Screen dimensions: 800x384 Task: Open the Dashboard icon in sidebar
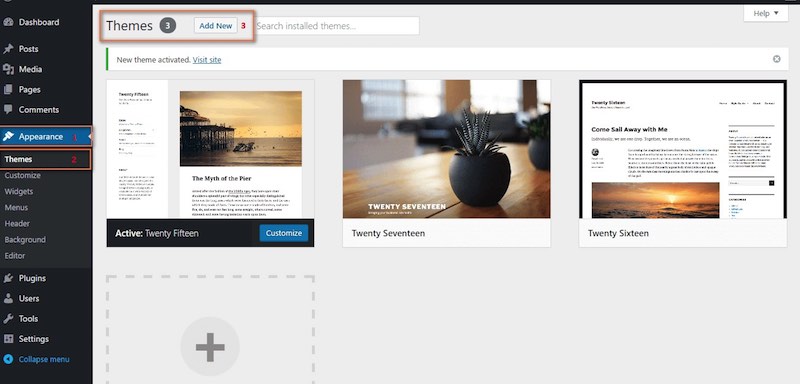(8, 22)
